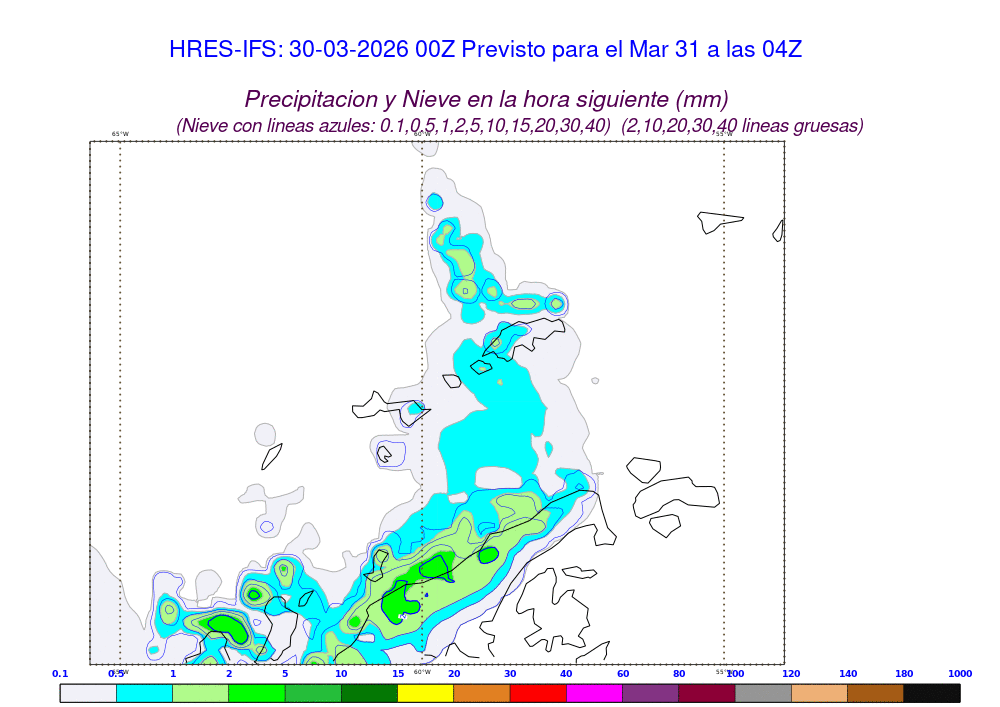This screenshot has height=707, width=1000.
Task: Click the red 30–40 mm legend swatch
Action: 538,692
